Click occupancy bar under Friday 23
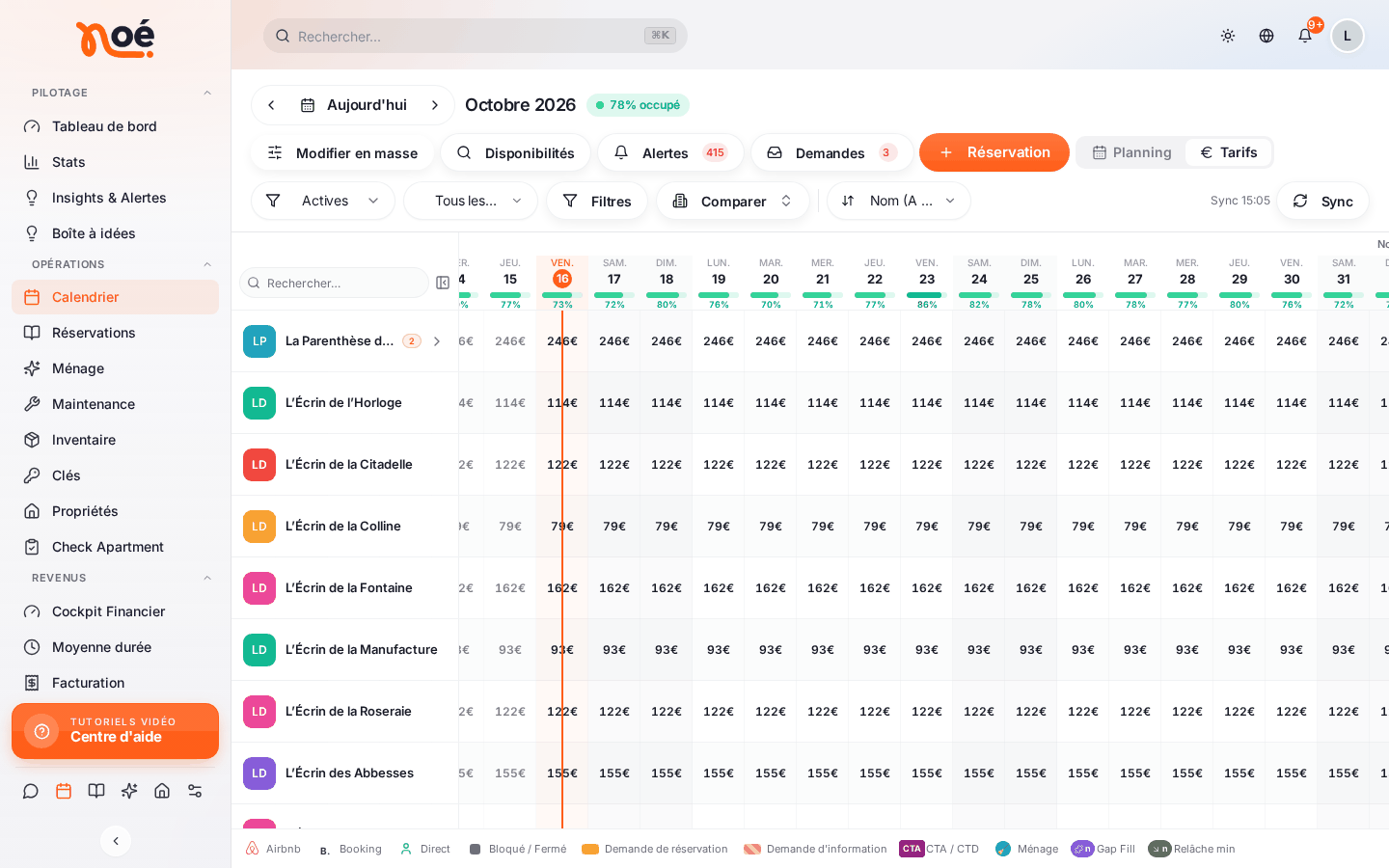This screenshot has height=868, width=1389. 927,295
